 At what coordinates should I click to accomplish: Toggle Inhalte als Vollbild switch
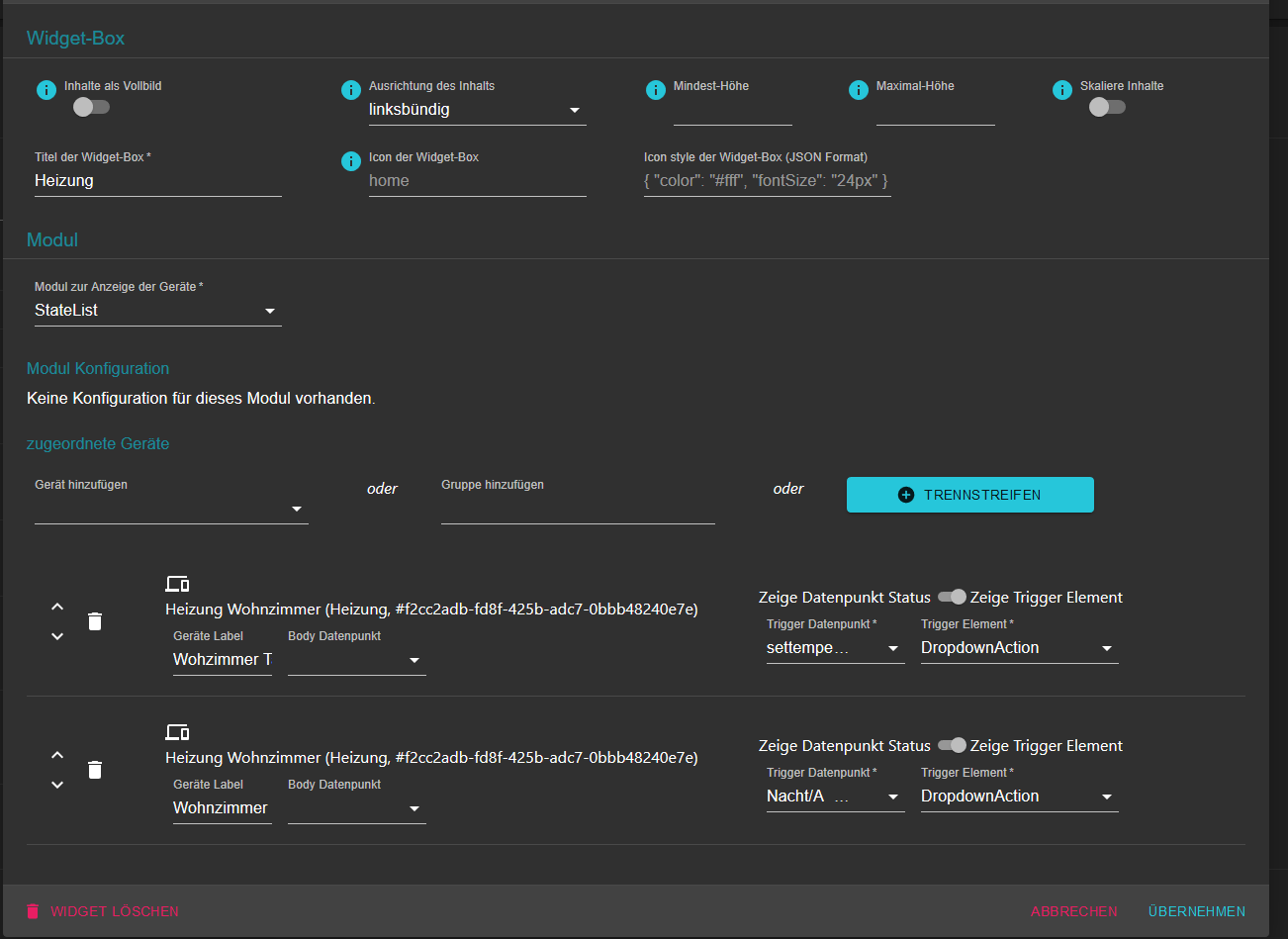[x=91, y=107]
